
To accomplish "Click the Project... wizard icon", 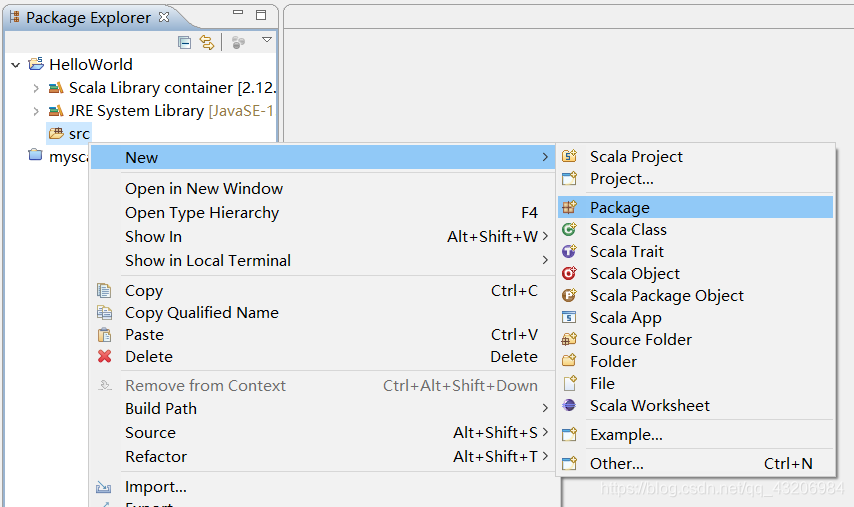I will (569, 178).
